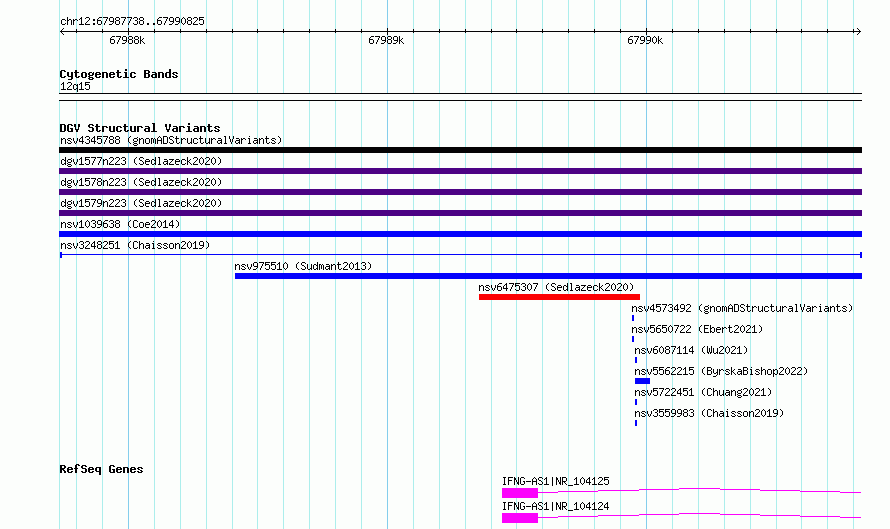Image resolution: width=890 pixels, height=529 pixels.
Task: Select the dgv1578n223 purple variant bar
Action: point(460,192)
